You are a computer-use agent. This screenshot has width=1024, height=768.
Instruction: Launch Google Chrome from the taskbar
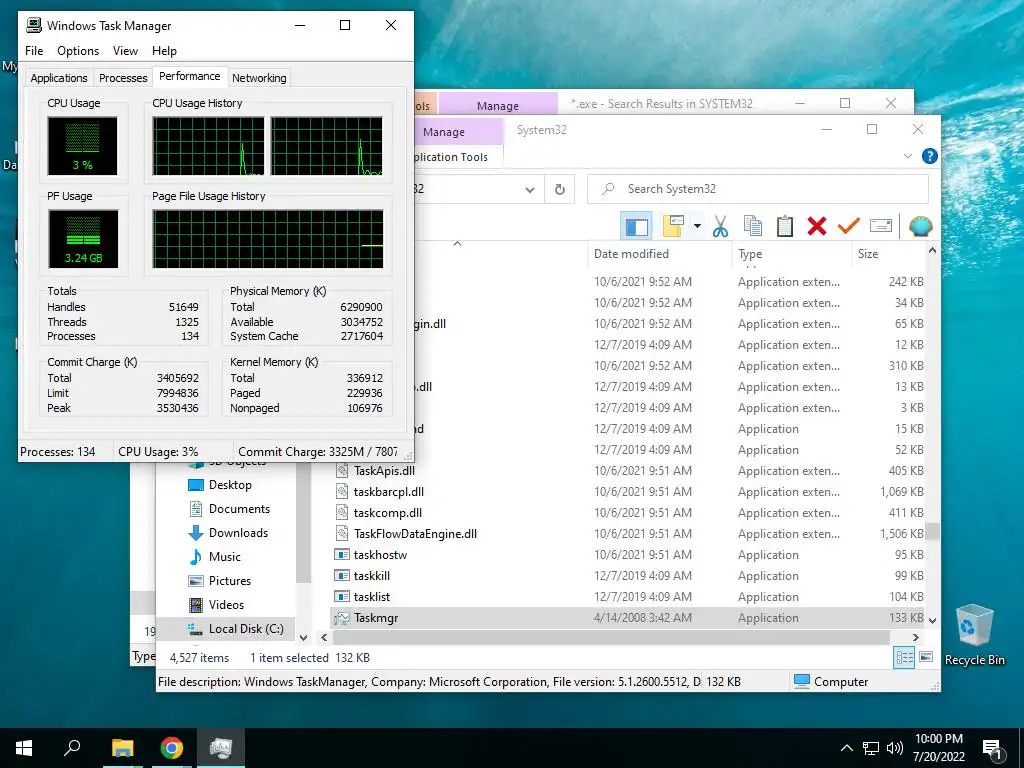[172, 748]
